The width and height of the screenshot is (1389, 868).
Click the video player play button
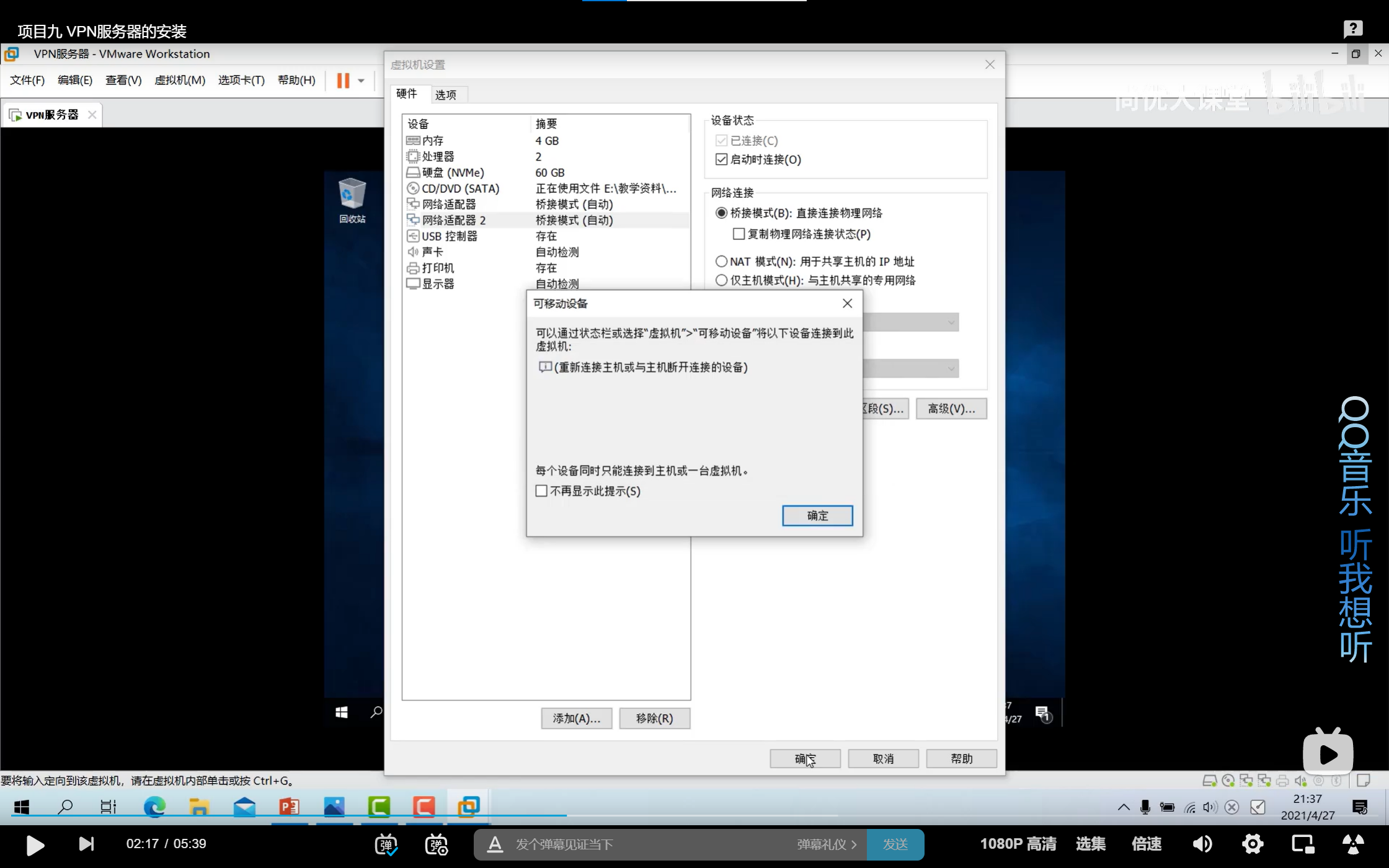click(x=35, y=844)
